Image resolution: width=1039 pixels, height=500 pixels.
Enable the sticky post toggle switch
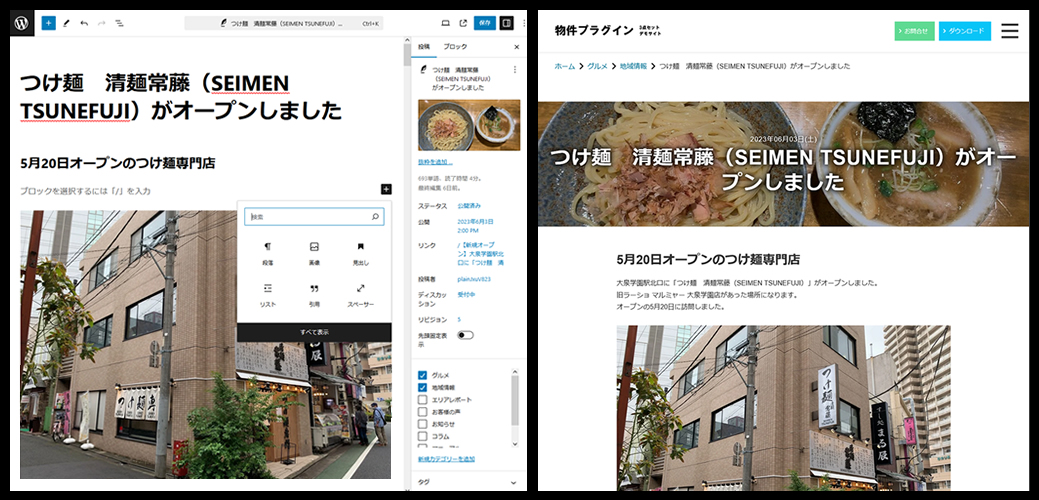(465, 335)
